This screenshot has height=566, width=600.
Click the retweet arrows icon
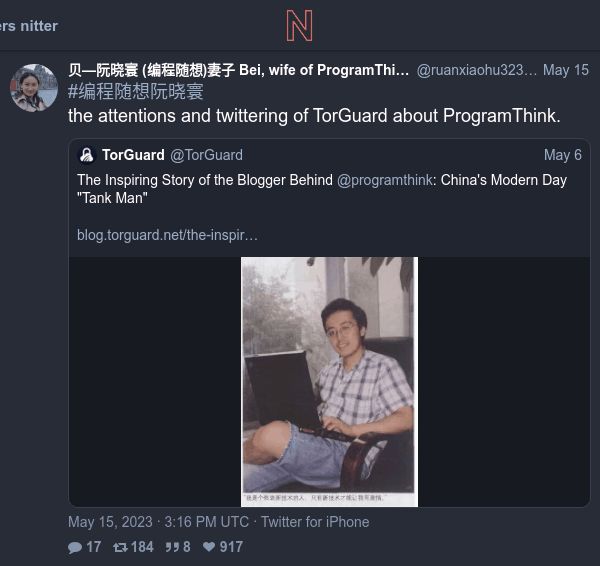click(120, 547)
